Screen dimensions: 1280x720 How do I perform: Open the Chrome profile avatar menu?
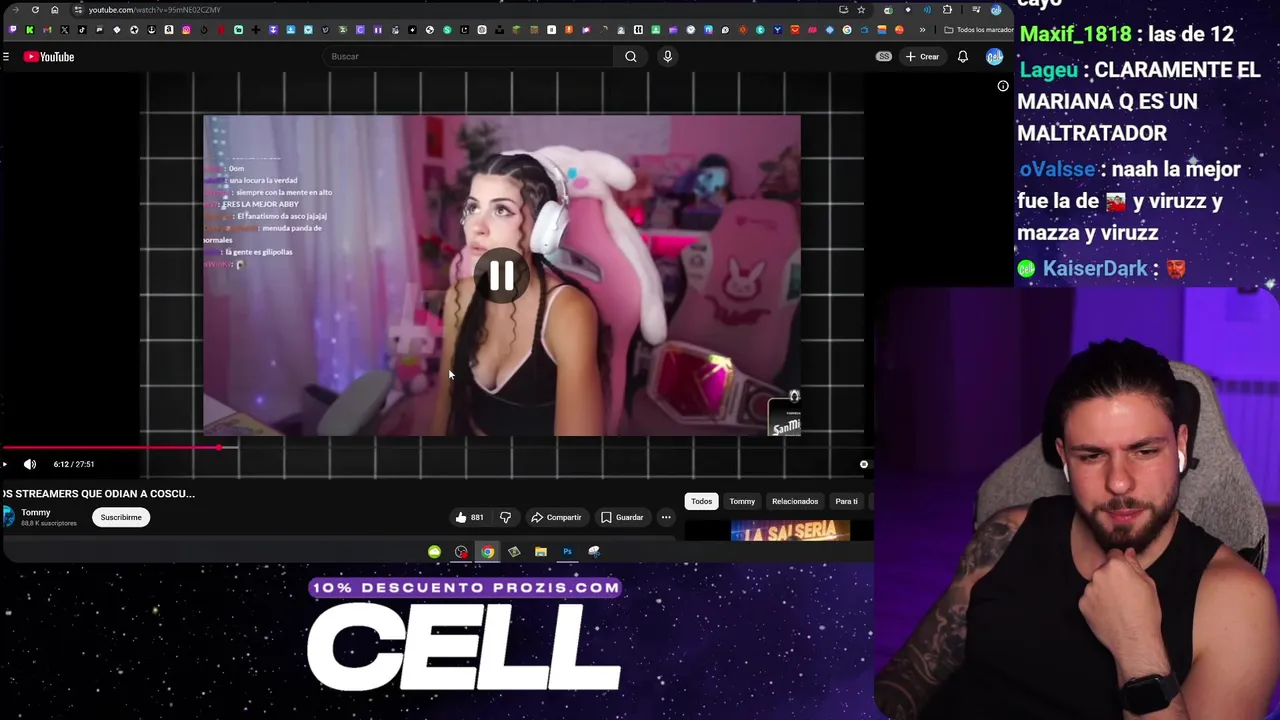pyautogui.click(x=996, y=10)
